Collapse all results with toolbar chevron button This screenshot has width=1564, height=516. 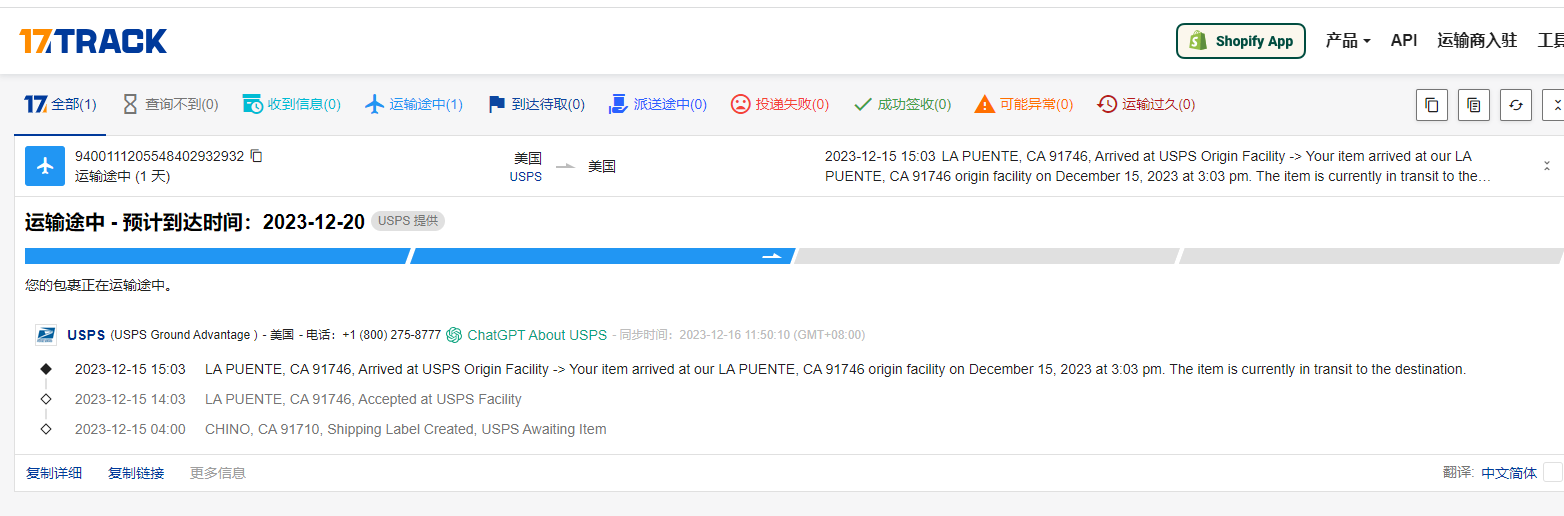pyautogui.click(x=1554, y=105)
